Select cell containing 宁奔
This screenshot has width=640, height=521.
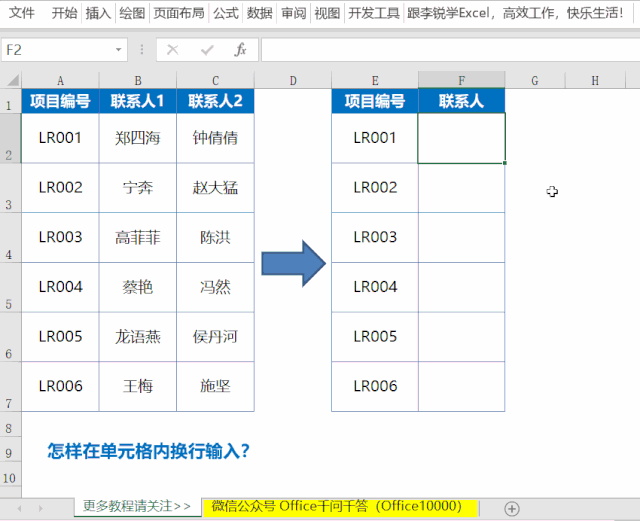pos(138,188)
